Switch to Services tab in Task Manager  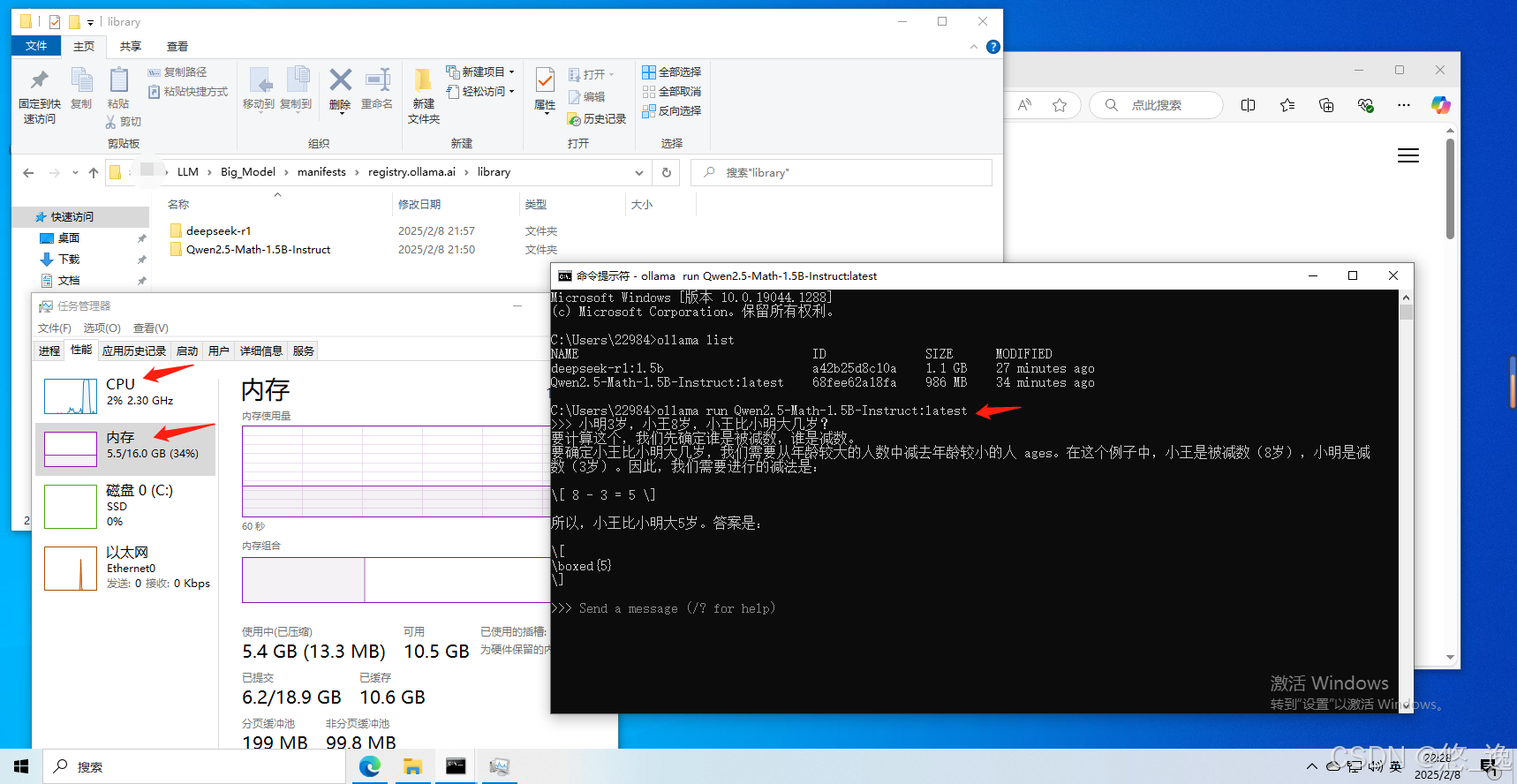click(304, 351)
